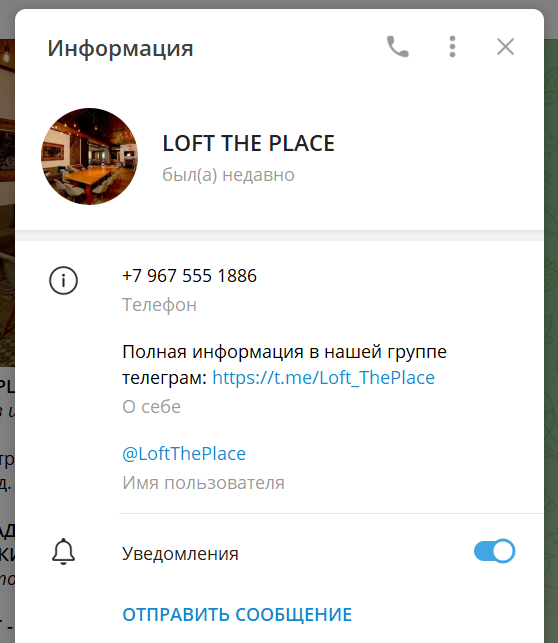This screenshot has width=558, height=643.
Task: Open the three-dot more options menu
Action: tap(452, 47)
